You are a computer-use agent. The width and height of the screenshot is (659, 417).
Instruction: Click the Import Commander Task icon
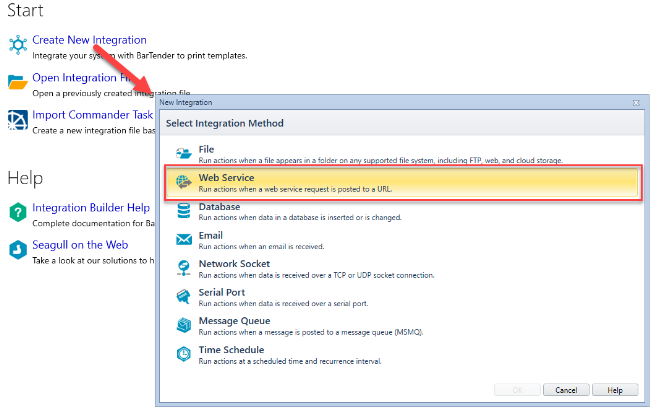click(x=18, y=120)
